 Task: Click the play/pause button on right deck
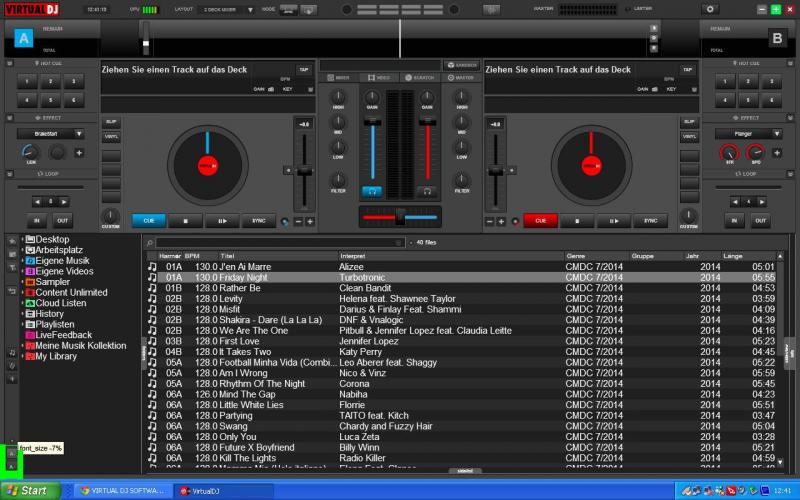tap(612, 221)
